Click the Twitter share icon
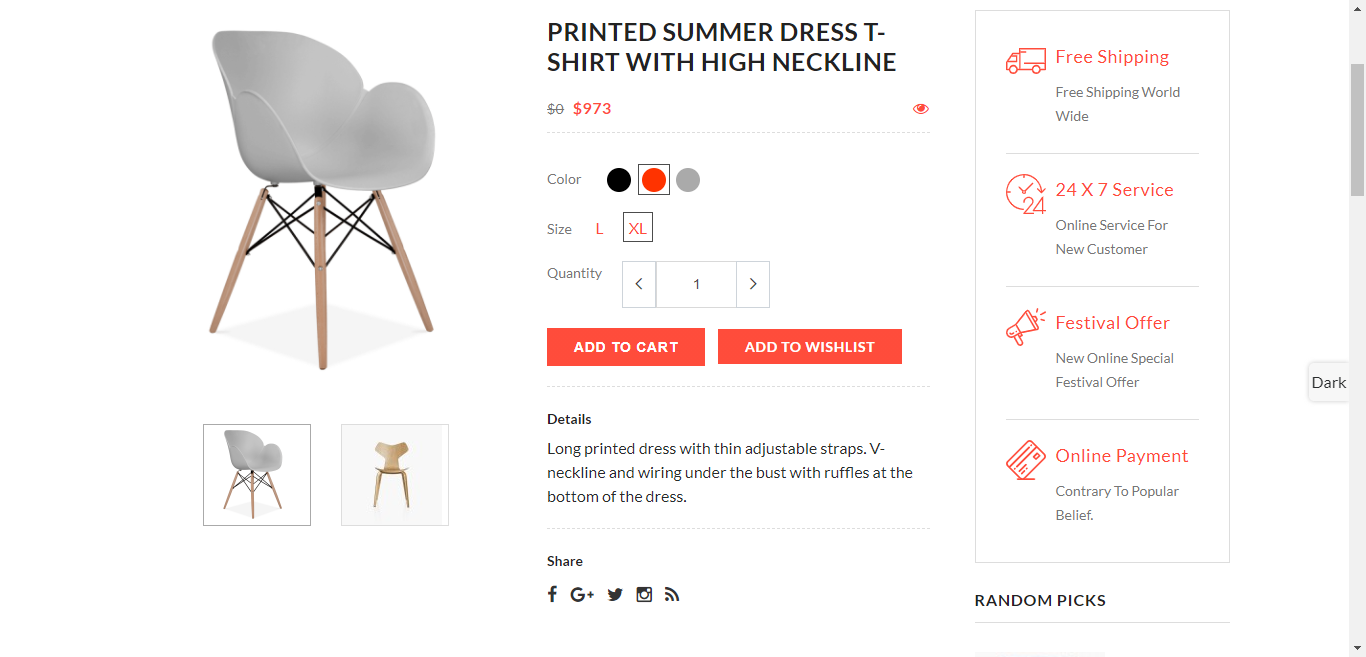1366x657 pixels. tap(615, 595)
